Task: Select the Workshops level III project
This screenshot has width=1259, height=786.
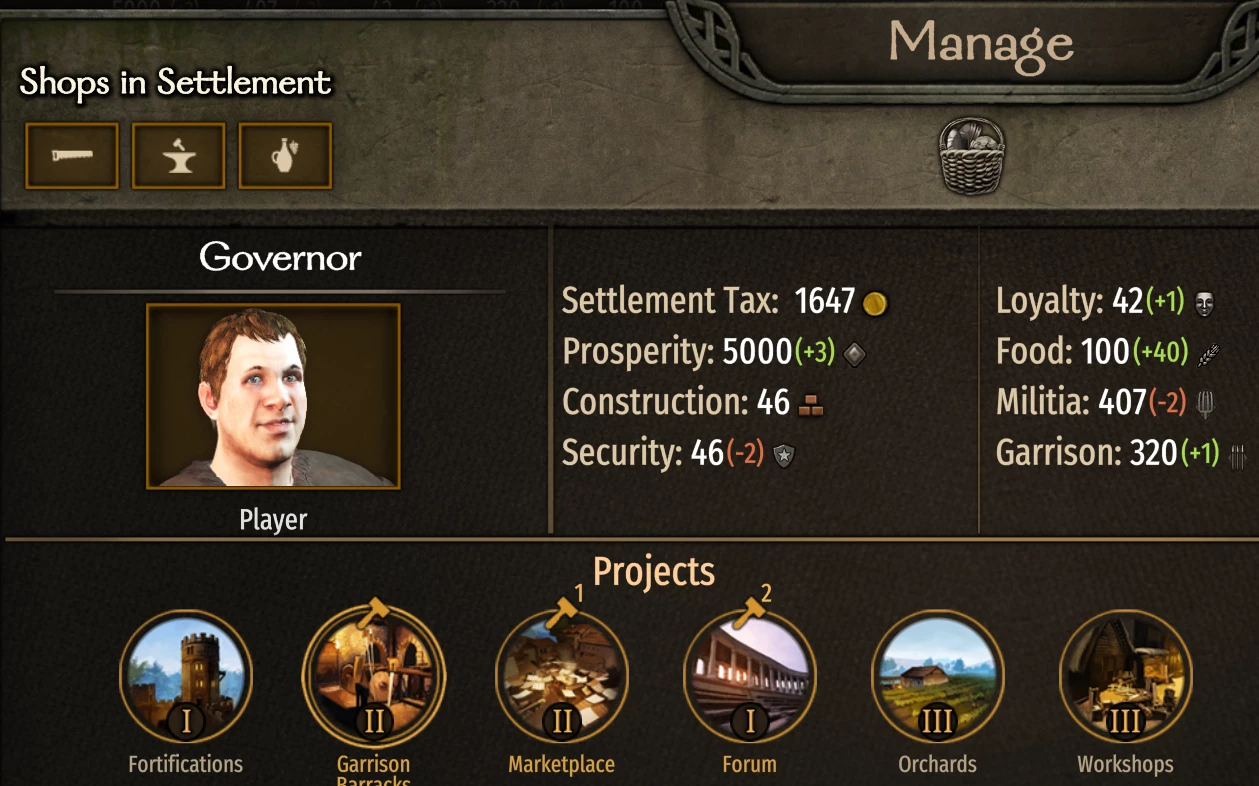Action: 1125,677
